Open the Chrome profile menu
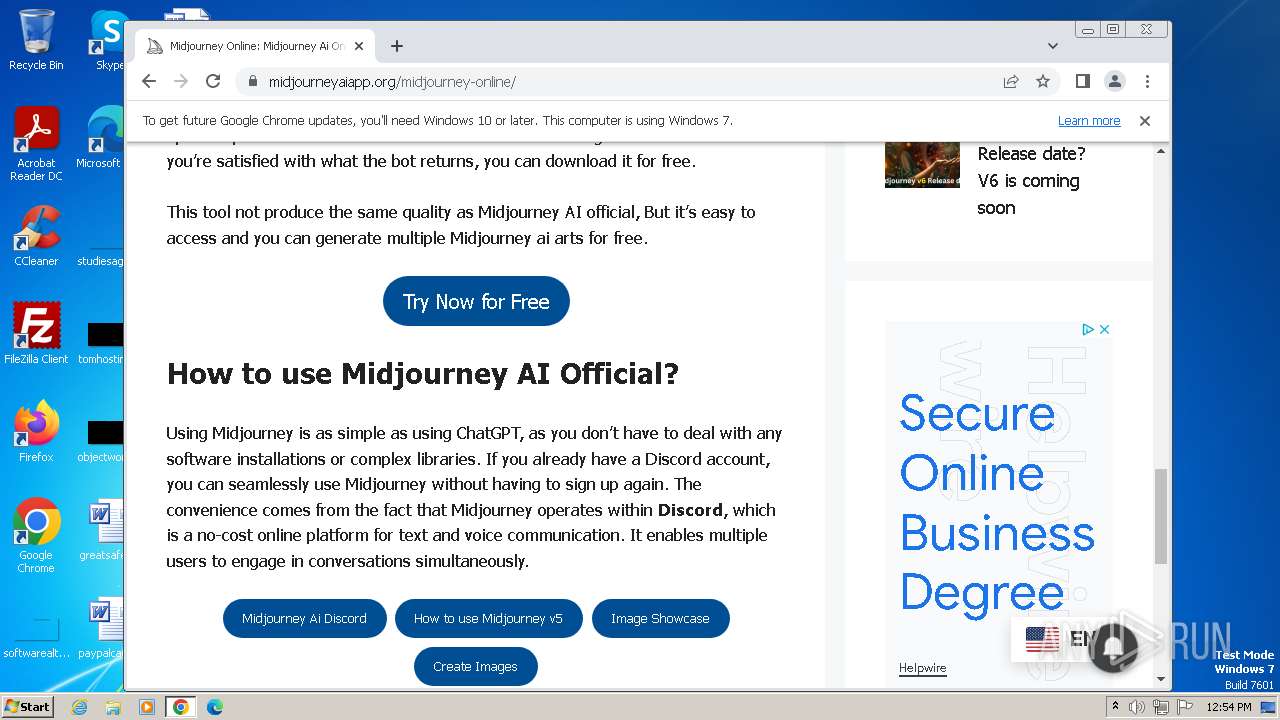This screenshot has width=1280, height=720. tap(1114, 81)
